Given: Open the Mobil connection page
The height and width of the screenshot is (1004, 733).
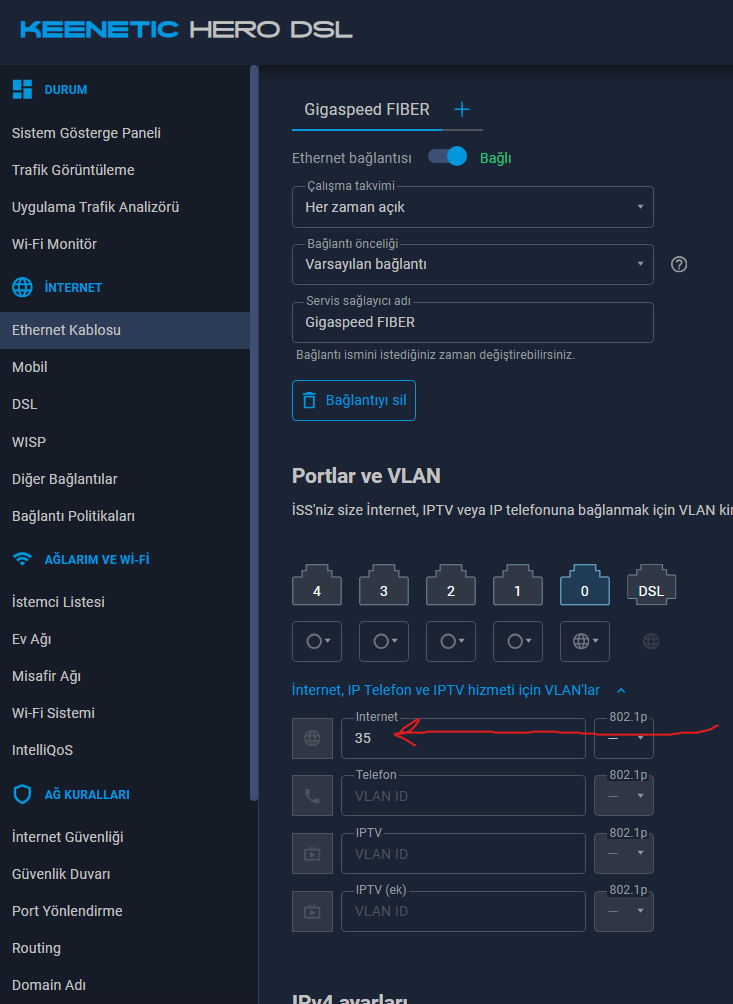Looking at the screenshot, I should pos(29,368).
